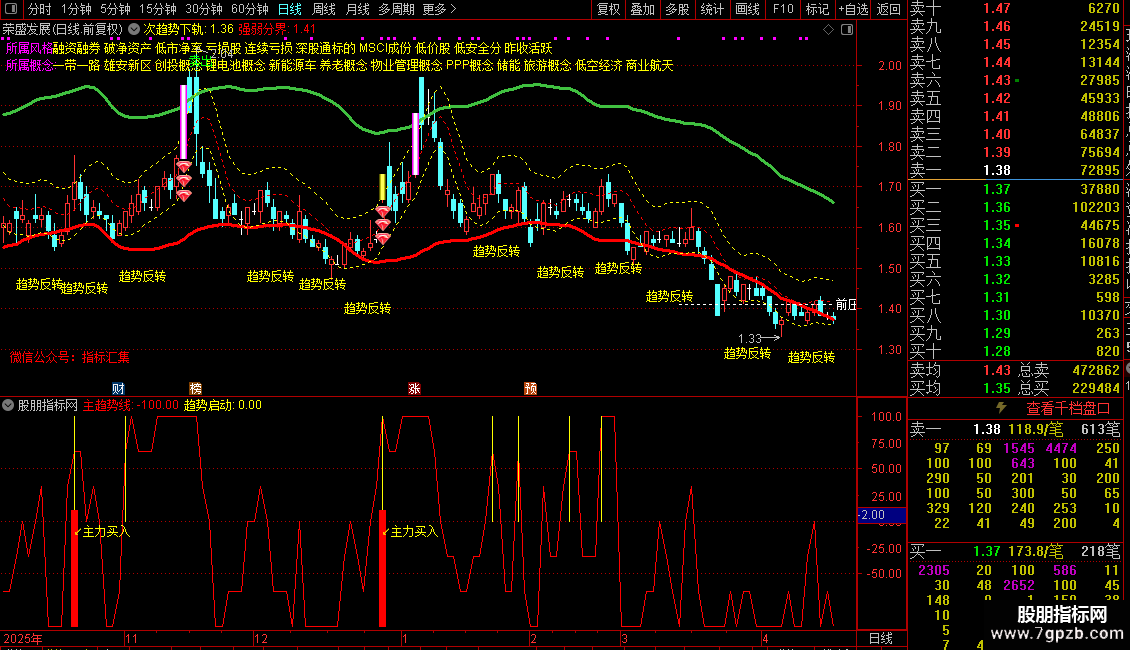Switch to 分时 intraday view
This screenshot has height=650, width=1130.
(40, 9)
